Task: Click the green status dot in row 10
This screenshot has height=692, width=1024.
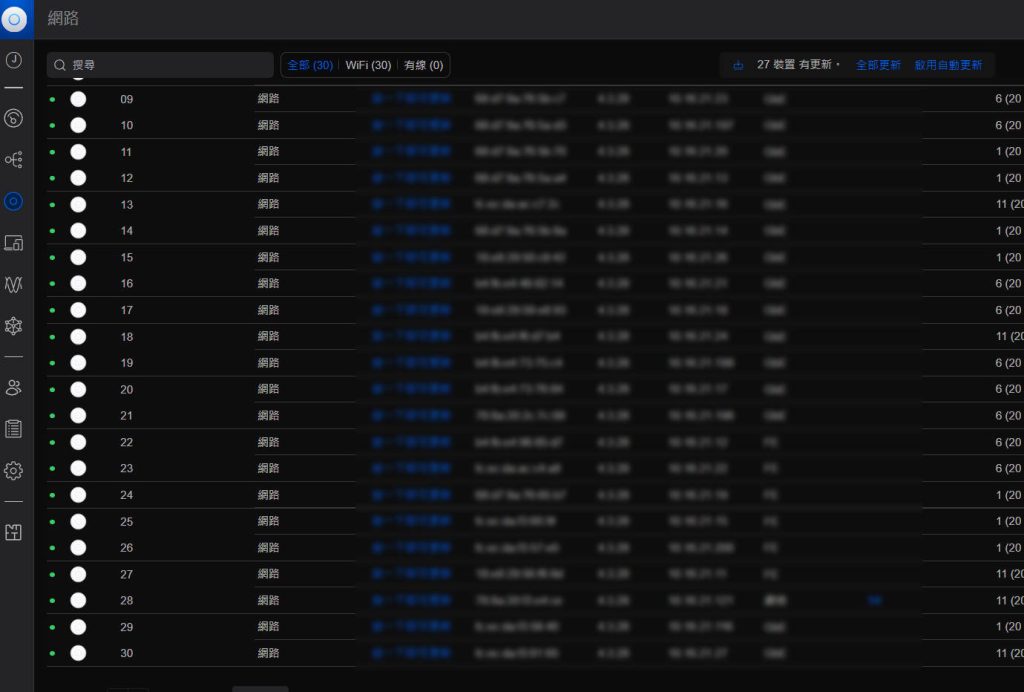Action: [x=52, y=125]
